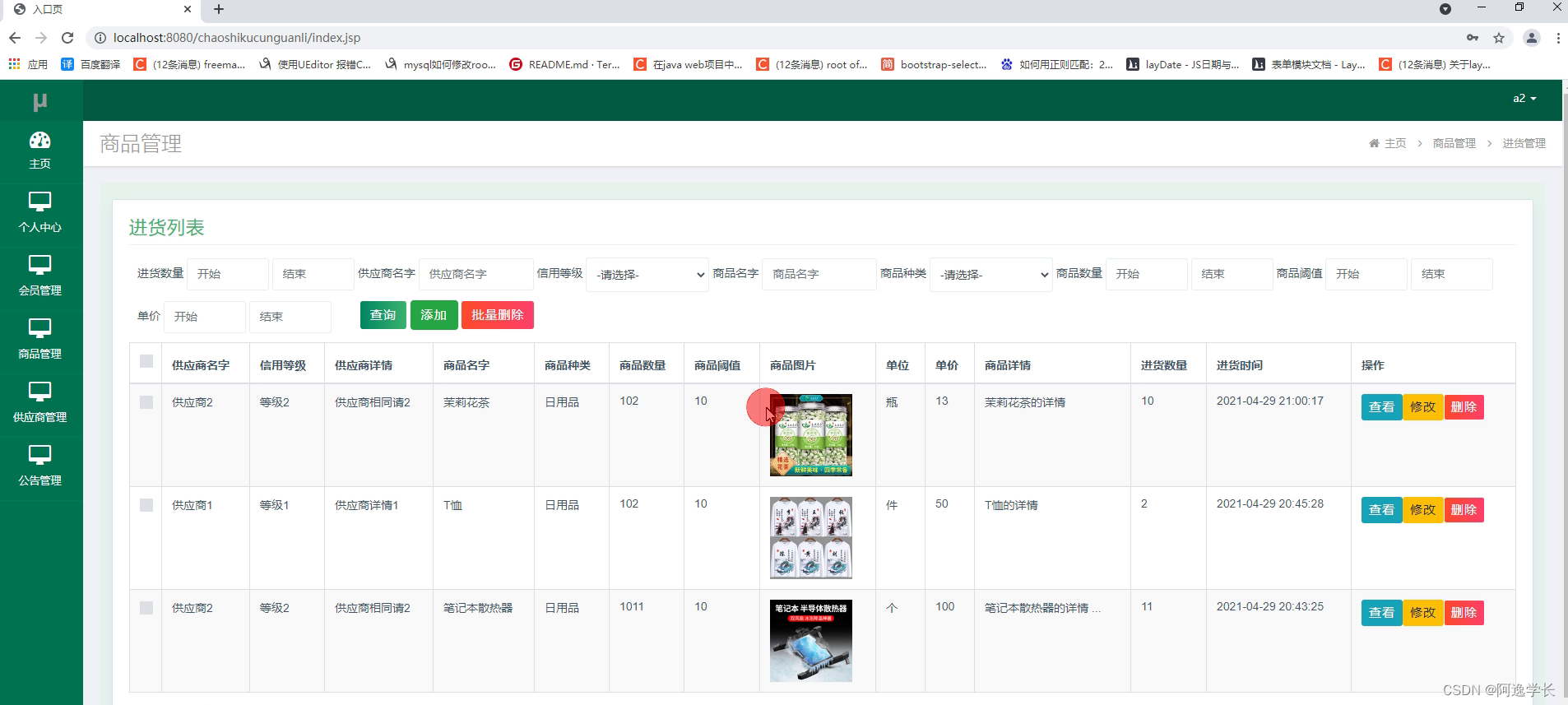Open the bootstrap-select bookmark

pos(934,64)
